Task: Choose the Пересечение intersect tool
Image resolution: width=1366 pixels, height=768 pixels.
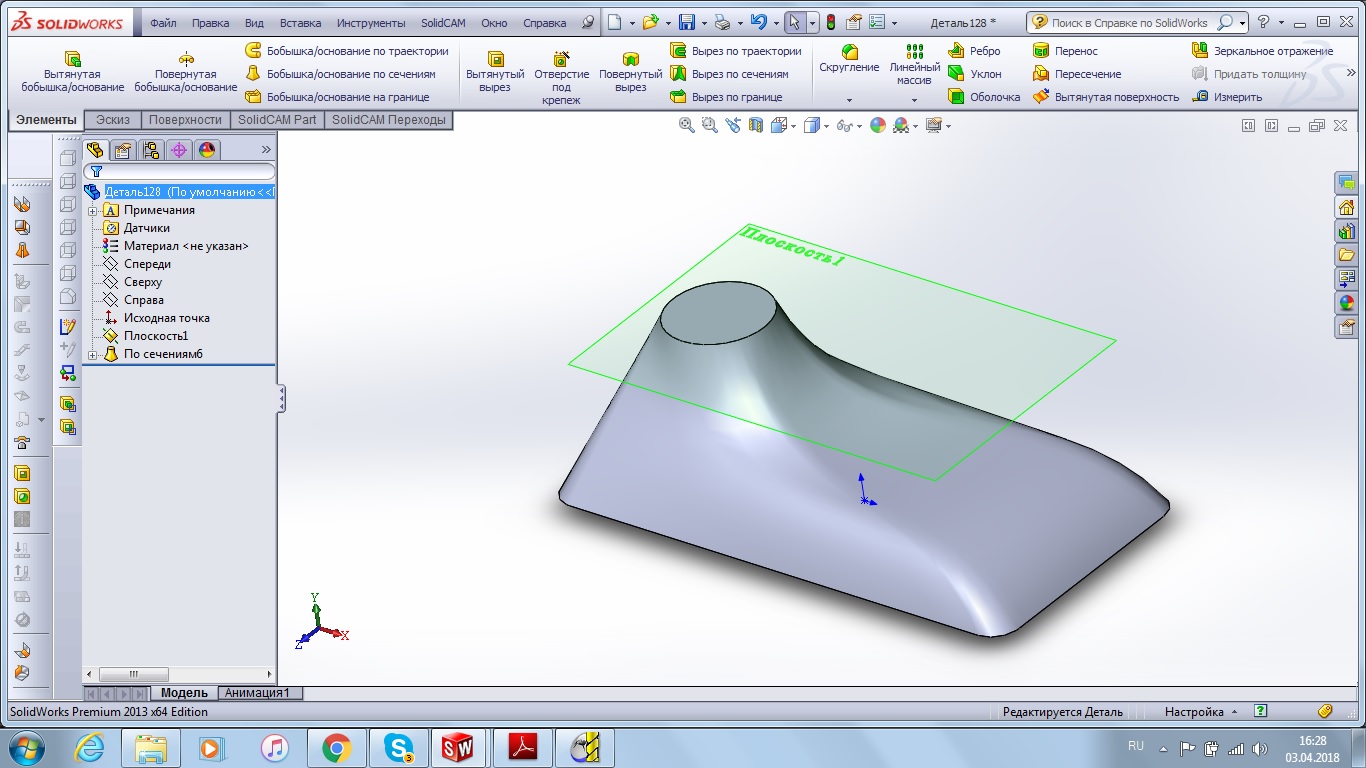Action: (1077, 74)
